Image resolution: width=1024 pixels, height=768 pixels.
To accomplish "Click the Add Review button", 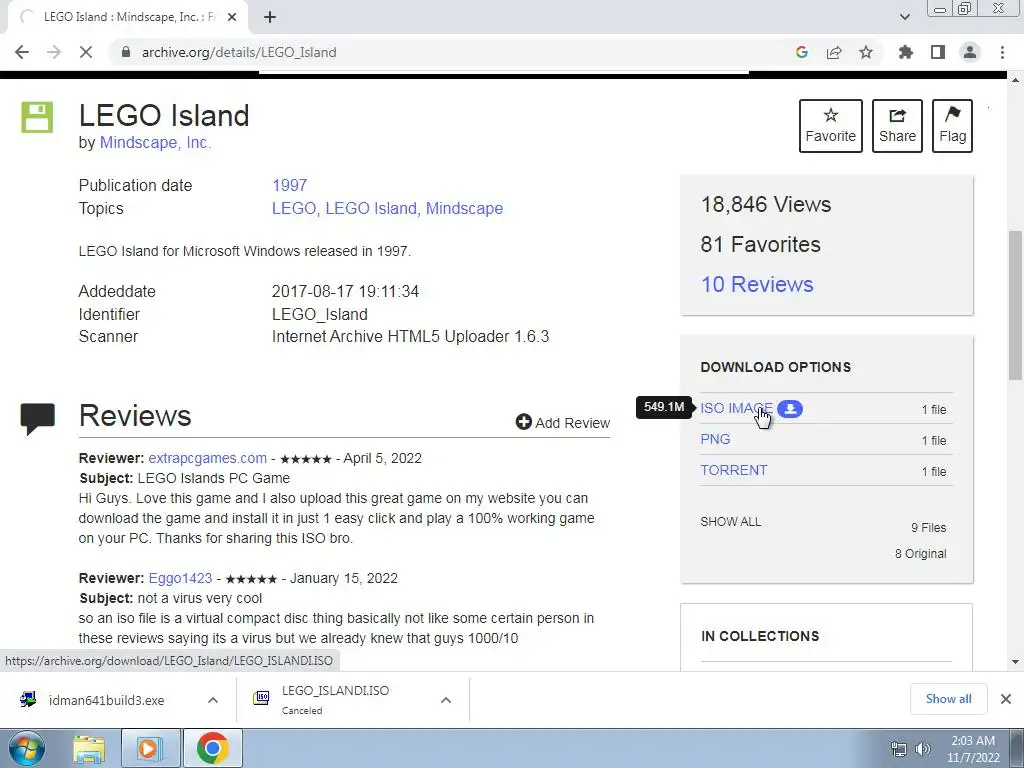I will tap(563, 423).
